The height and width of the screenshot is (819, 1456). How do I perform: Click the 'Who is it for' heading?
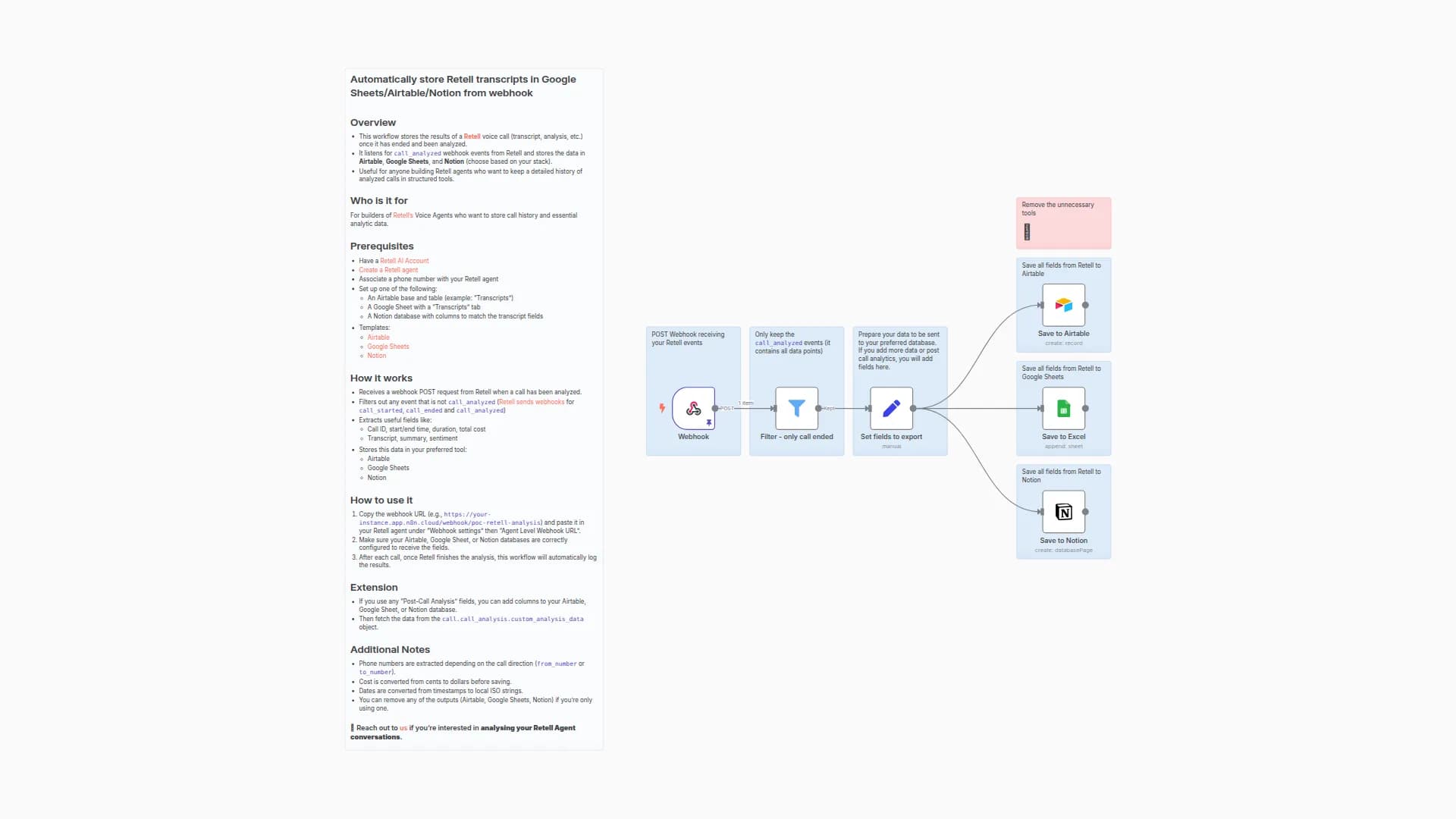click(378, 201)
